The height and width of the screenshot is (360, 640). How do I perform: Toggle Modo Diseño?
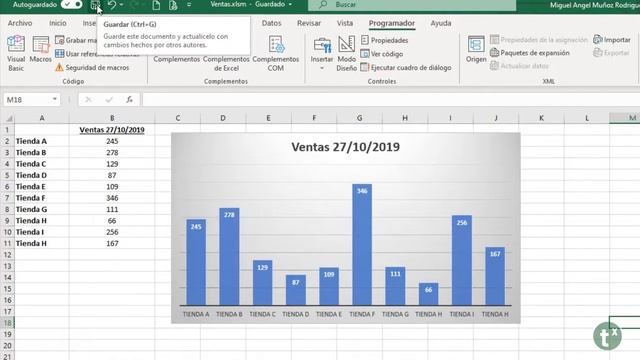tap(347, 53)
